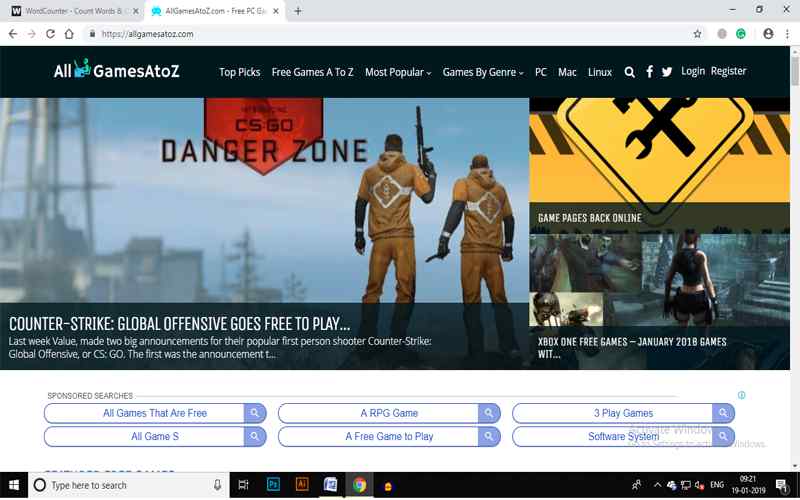Open Free Games A To Z
The width and height of the screenshot is (800, 500).
tap(312, 72)
